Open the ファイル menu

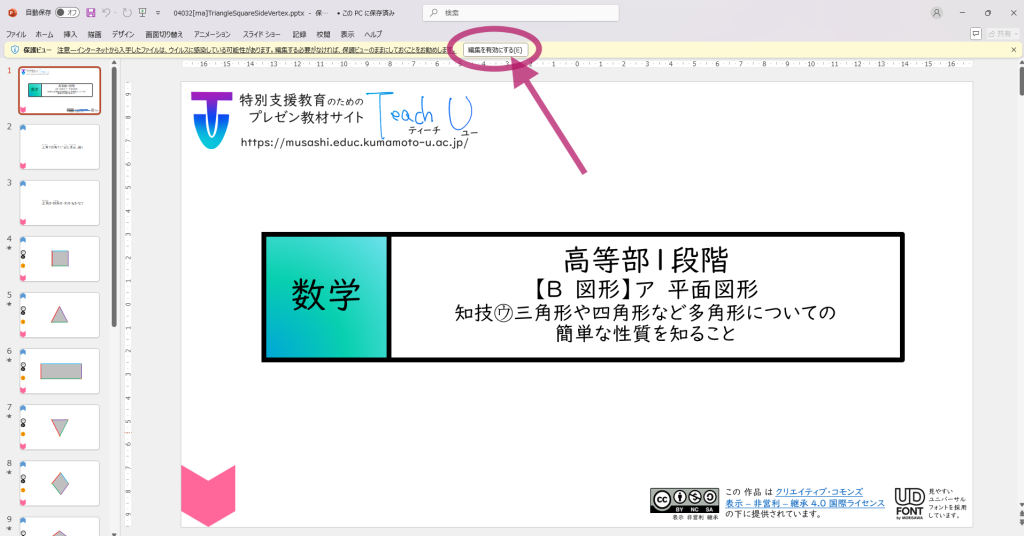[16, 34]
